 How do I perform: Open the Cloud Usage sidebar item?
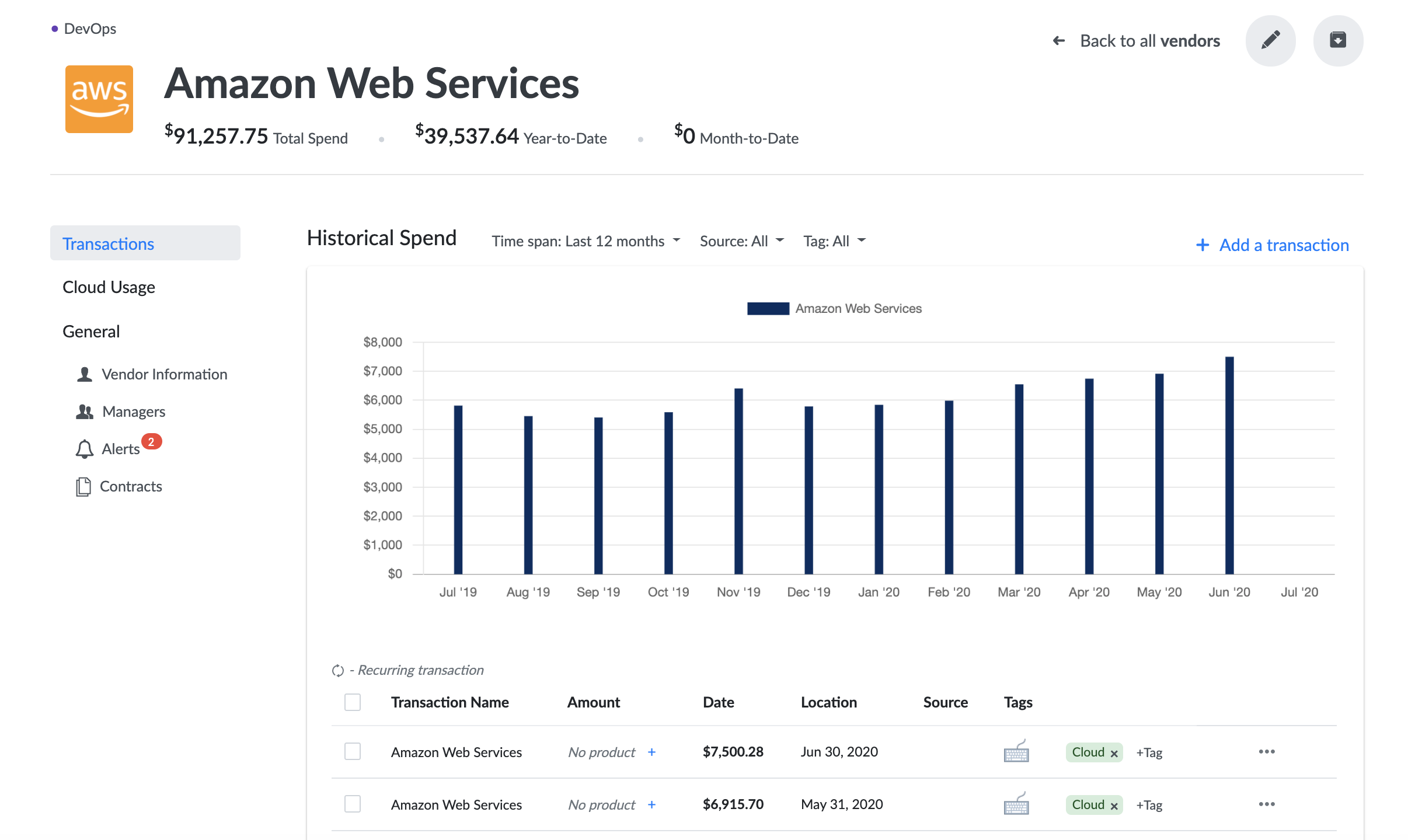(109, 287)
